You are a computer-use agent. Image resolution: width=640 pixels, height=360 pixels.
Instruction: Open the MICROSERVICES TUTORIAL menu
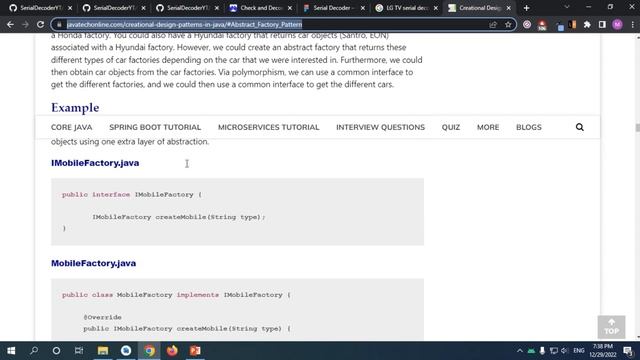pyautogui.click(x=269, y=127)
